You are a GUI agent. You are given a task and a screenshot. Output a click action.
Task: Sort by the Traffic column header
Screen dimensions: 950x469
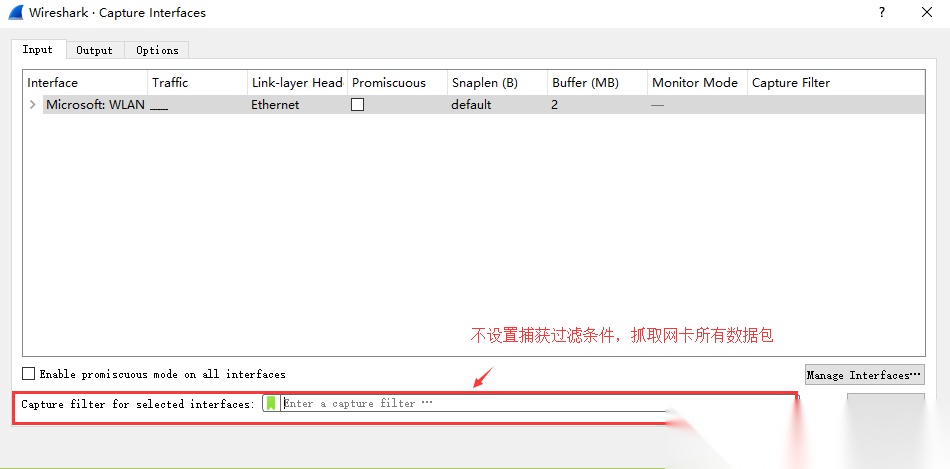pos(198,83)
